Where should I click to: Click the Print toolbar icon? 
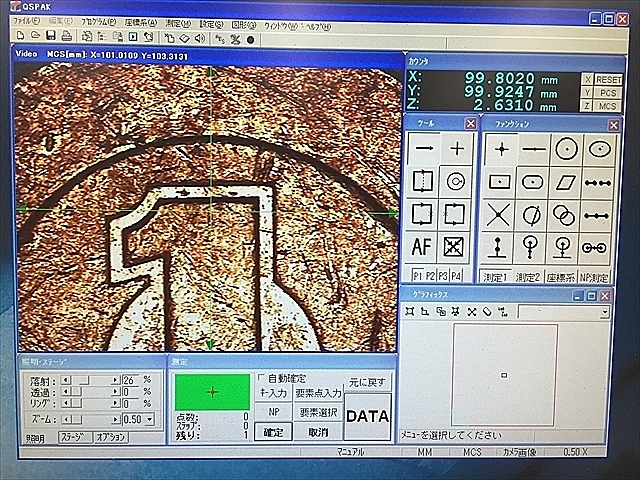tap(67, 36)
